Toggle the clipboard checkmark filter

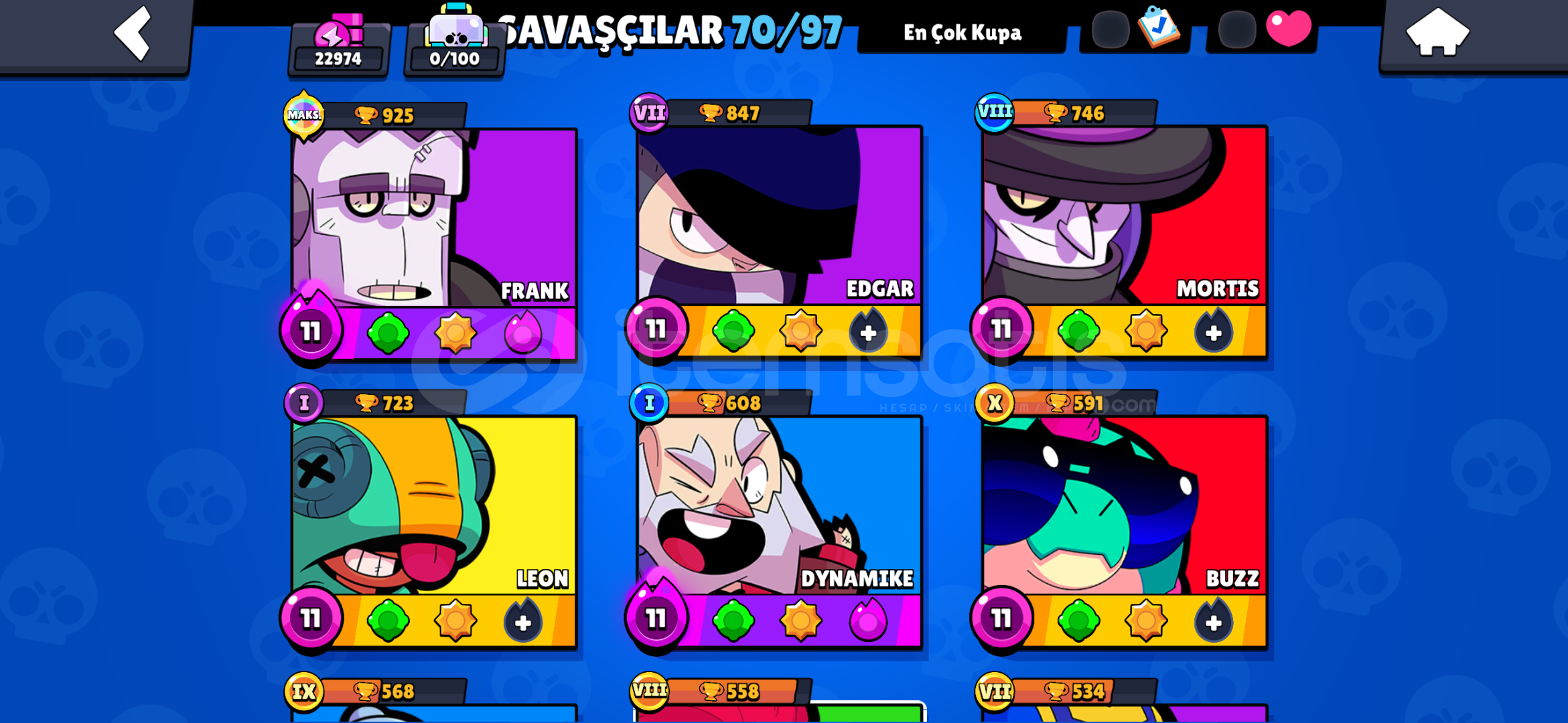(x=1159, y=27)
